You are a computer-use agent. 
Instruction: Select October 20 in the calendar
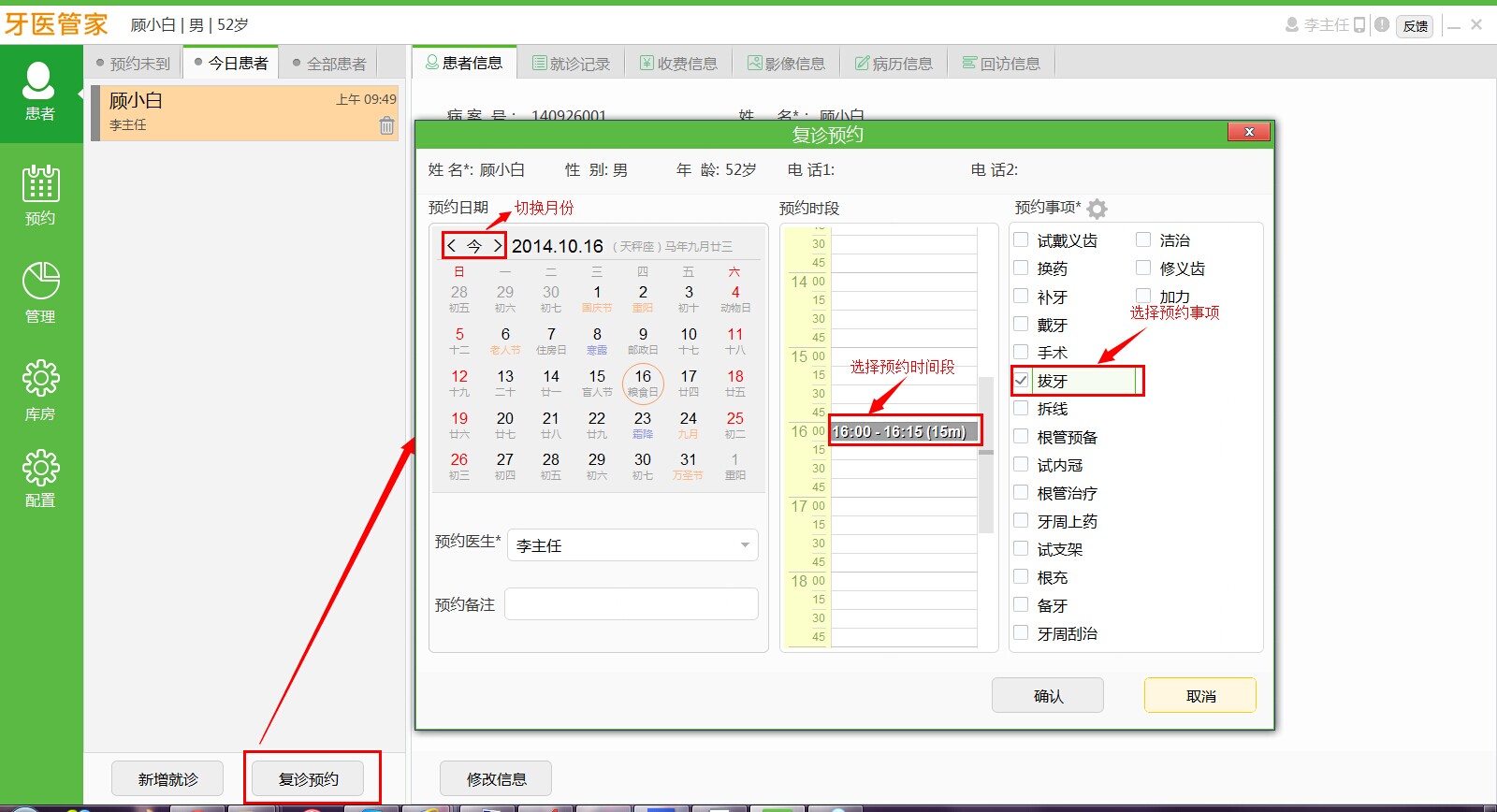(505, 424)
